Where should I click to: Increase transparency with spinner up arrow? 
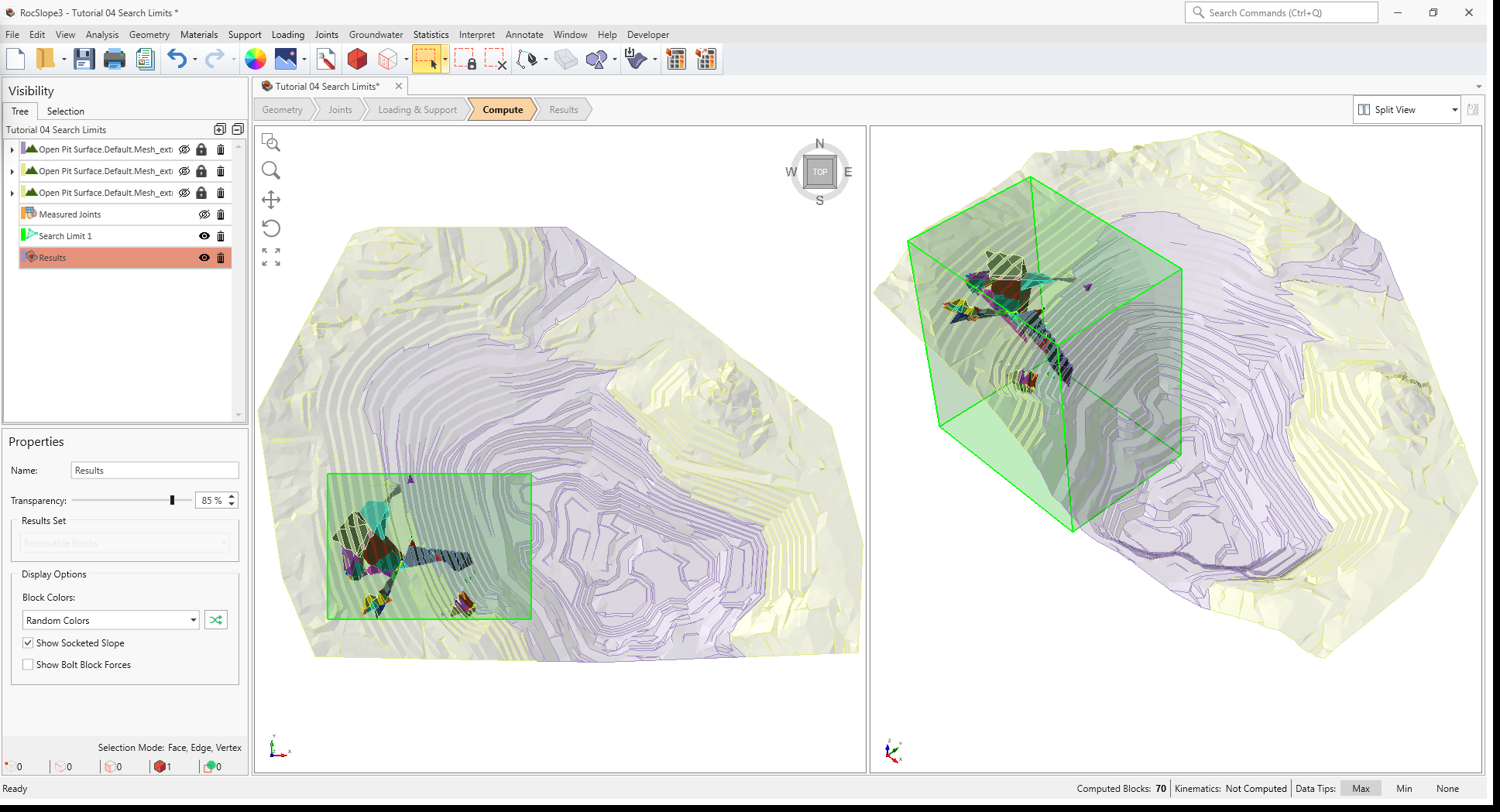tap(232, 496)
